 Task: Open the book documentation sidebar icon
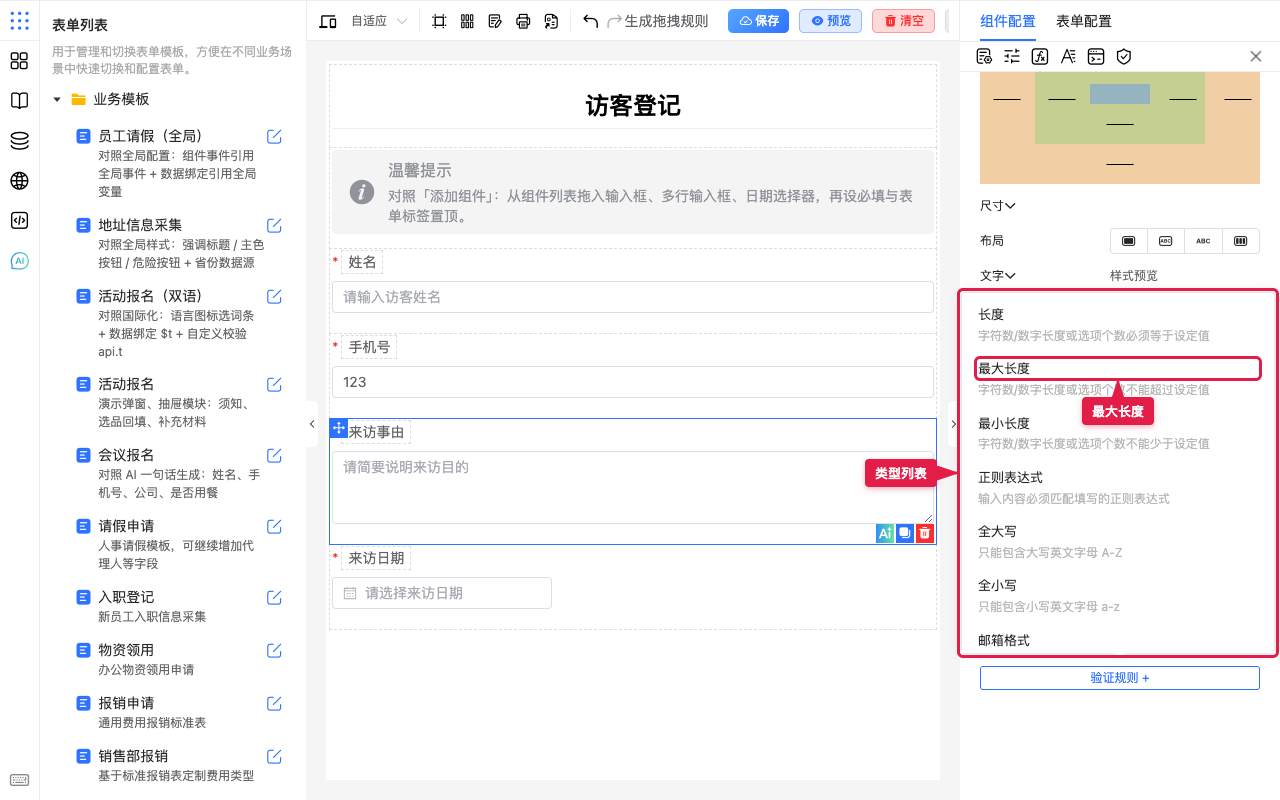click(x=19, y=101)
